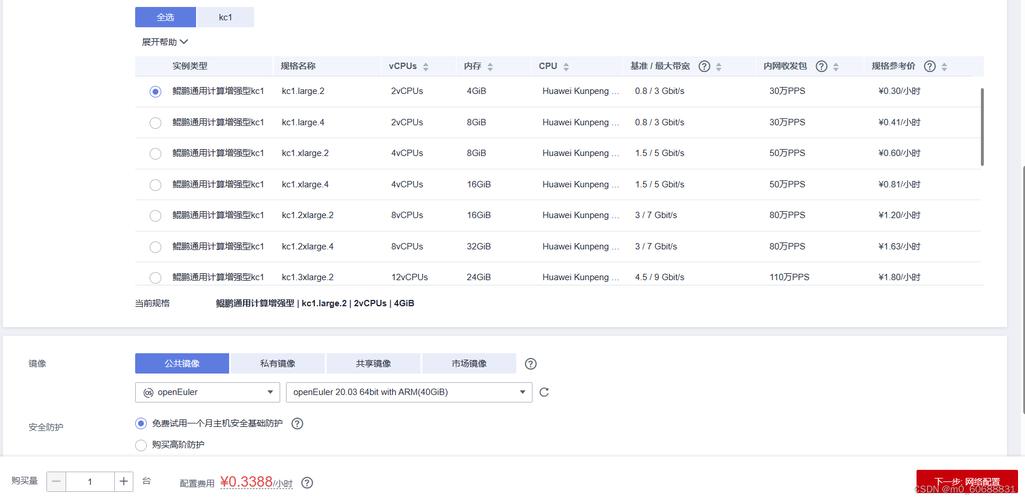Click the ¥0.60/小时 price cell
Viewport: 1025px width, 500px height.
[x=899, y=153]
